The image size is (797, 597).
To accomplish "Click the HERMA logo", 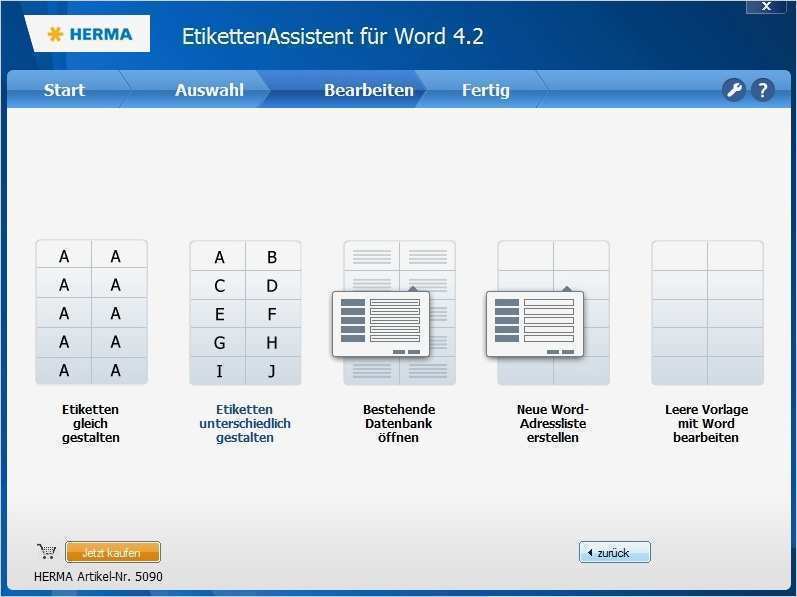I will point(89,34).
